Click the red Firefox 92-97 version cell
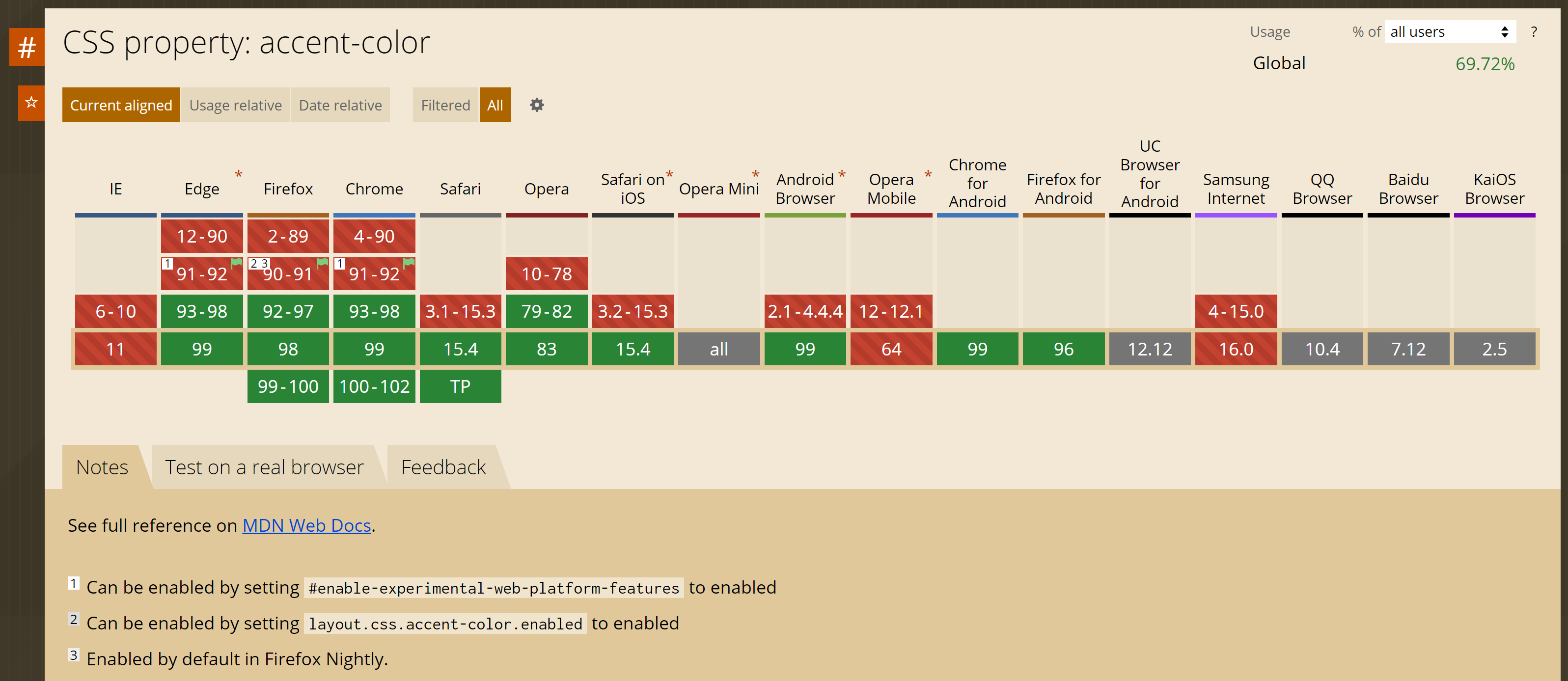Viewport: 1568px width, 681px height. click(x=287, y=310)
